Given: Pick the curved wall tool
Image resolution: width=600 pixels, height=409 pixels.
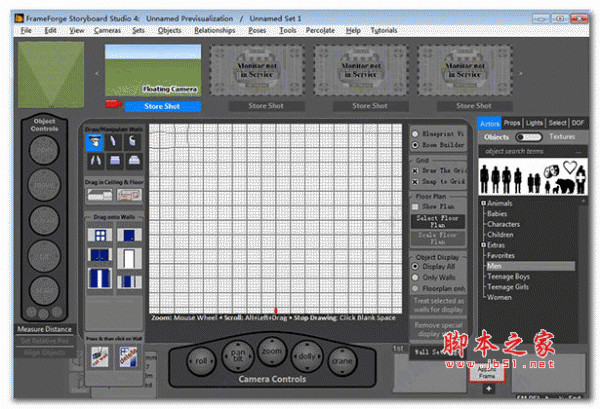Looking at the screenshot, I should (132, 142).
